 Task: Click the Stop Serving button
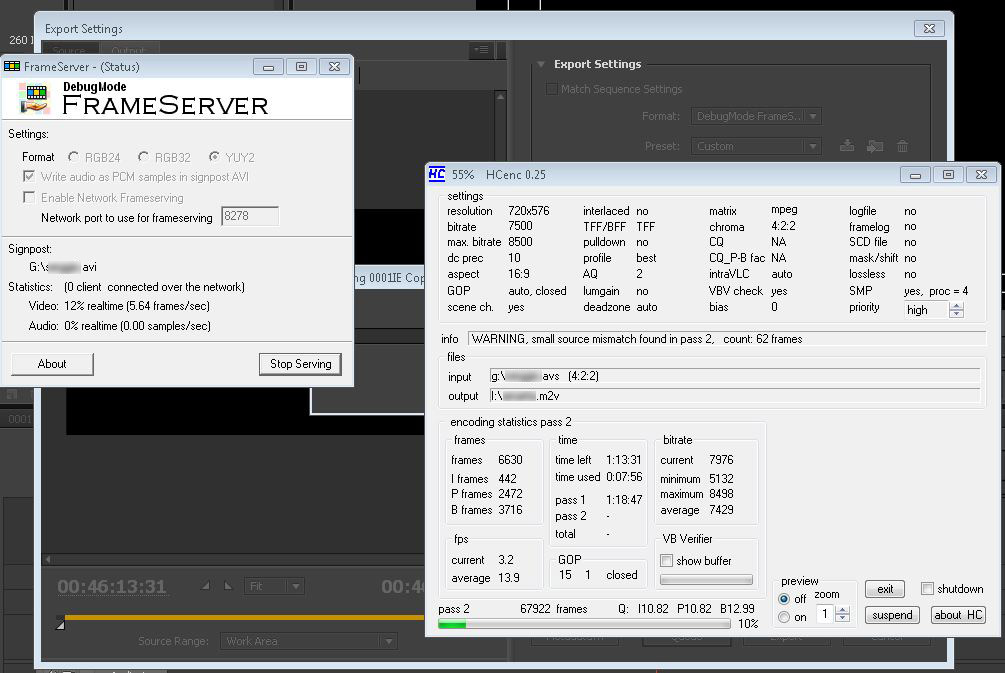point(300,364)
